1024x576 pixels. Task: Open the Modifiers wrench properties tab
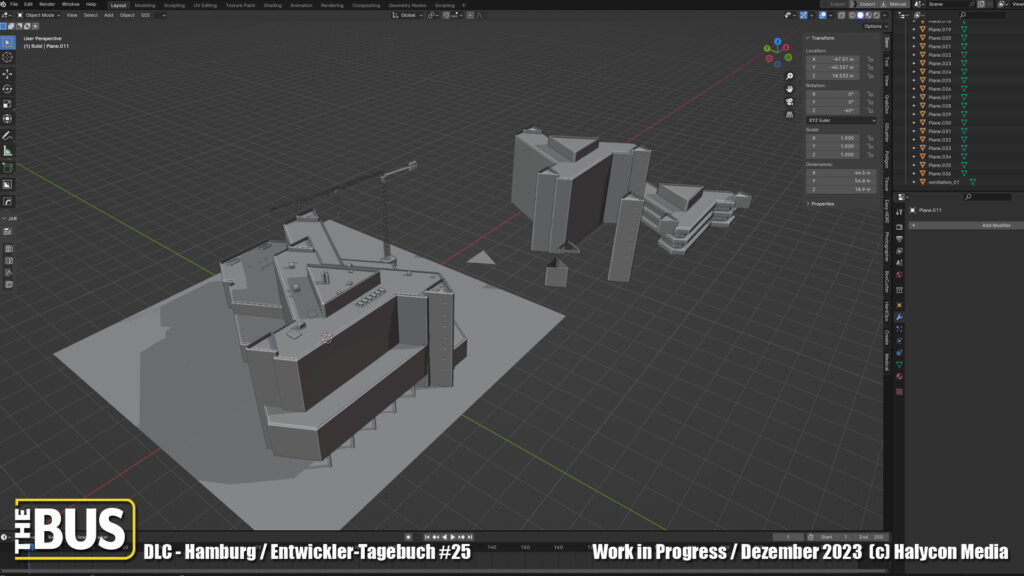click(x=900, y=317)
